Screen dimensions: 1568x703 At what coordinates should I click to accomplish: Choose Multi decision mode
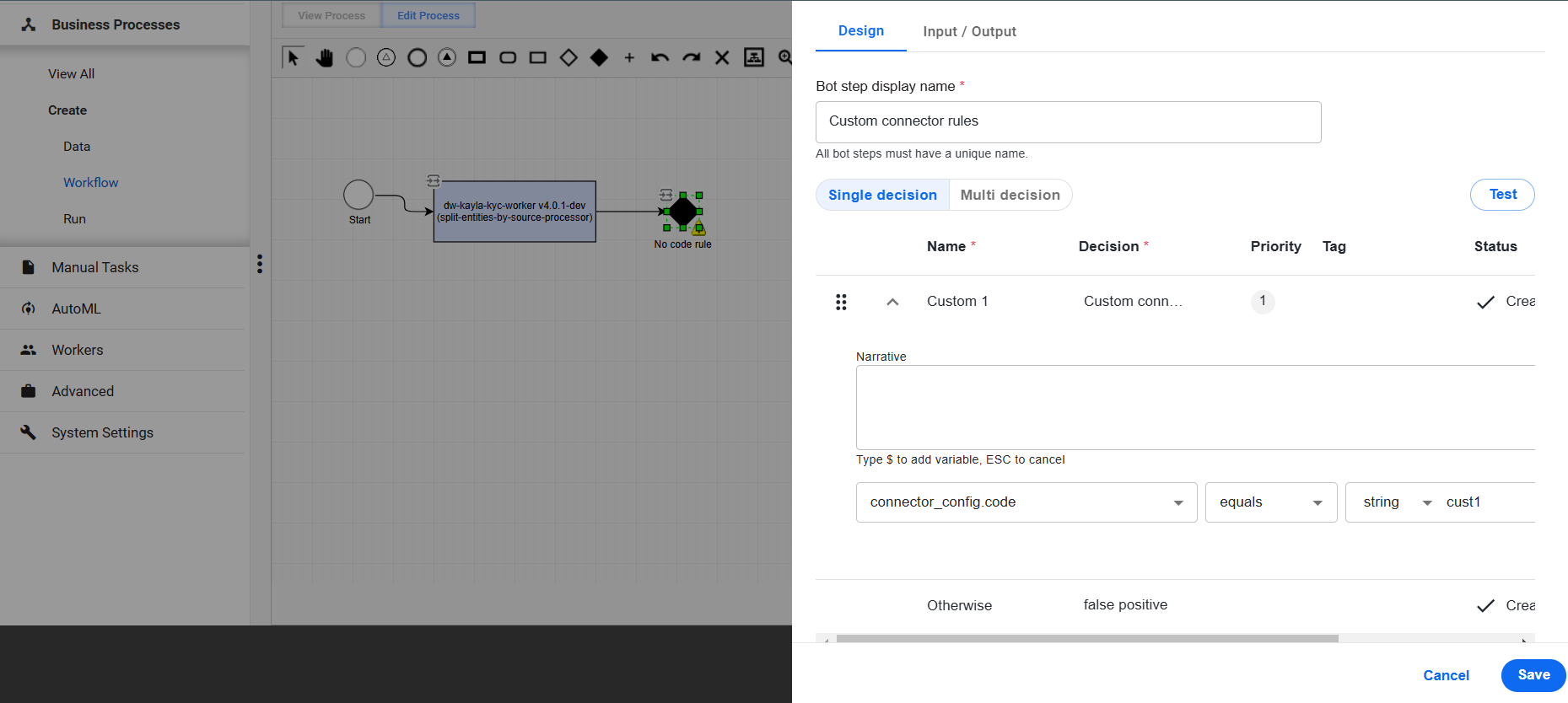coord(1010,195)
